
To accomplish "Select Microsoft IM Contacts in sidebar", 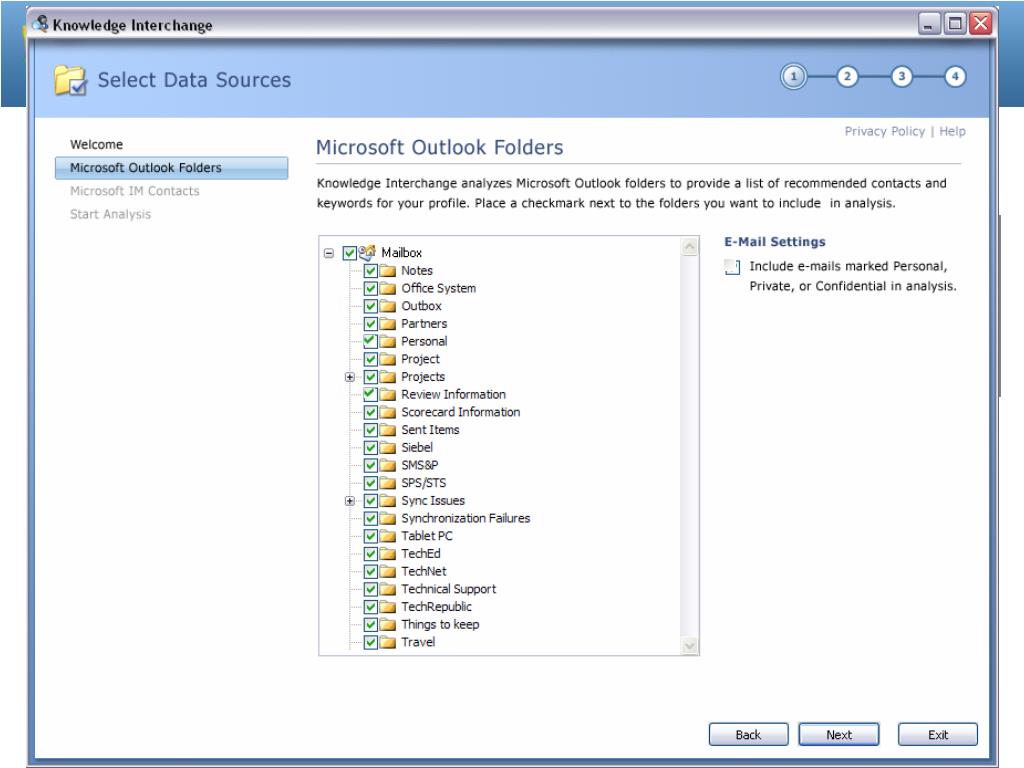I will (x=135, y=191).
